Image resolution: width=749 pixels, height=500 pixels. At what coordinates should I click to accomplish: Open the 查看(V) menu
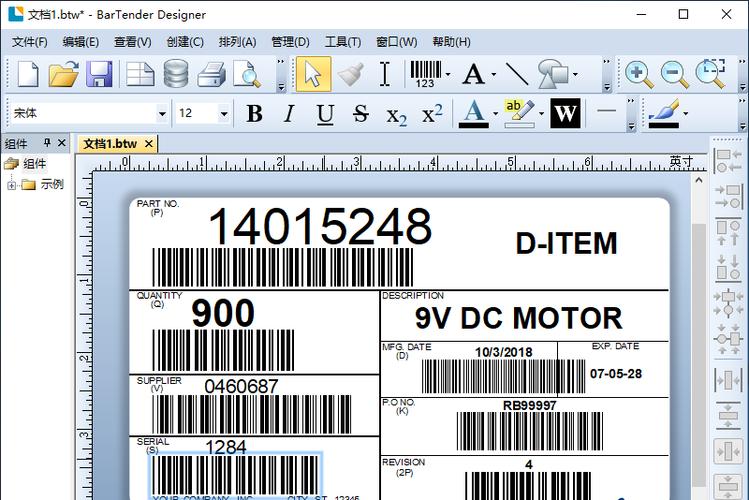(x=132, y=42)
